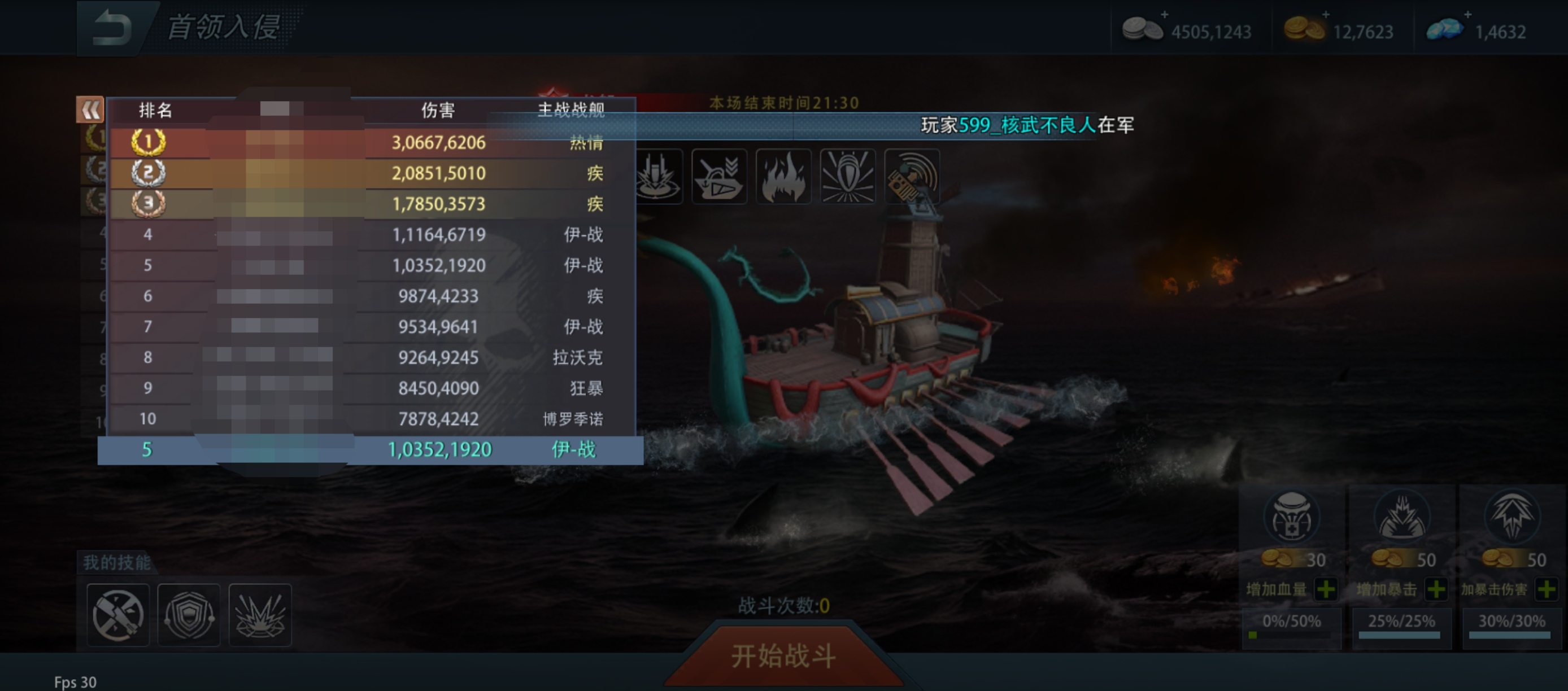Viewport: 1568px width, 691px height.
Task: Select the radar signal boss skill icon
Action: click(x=912, y=176)
